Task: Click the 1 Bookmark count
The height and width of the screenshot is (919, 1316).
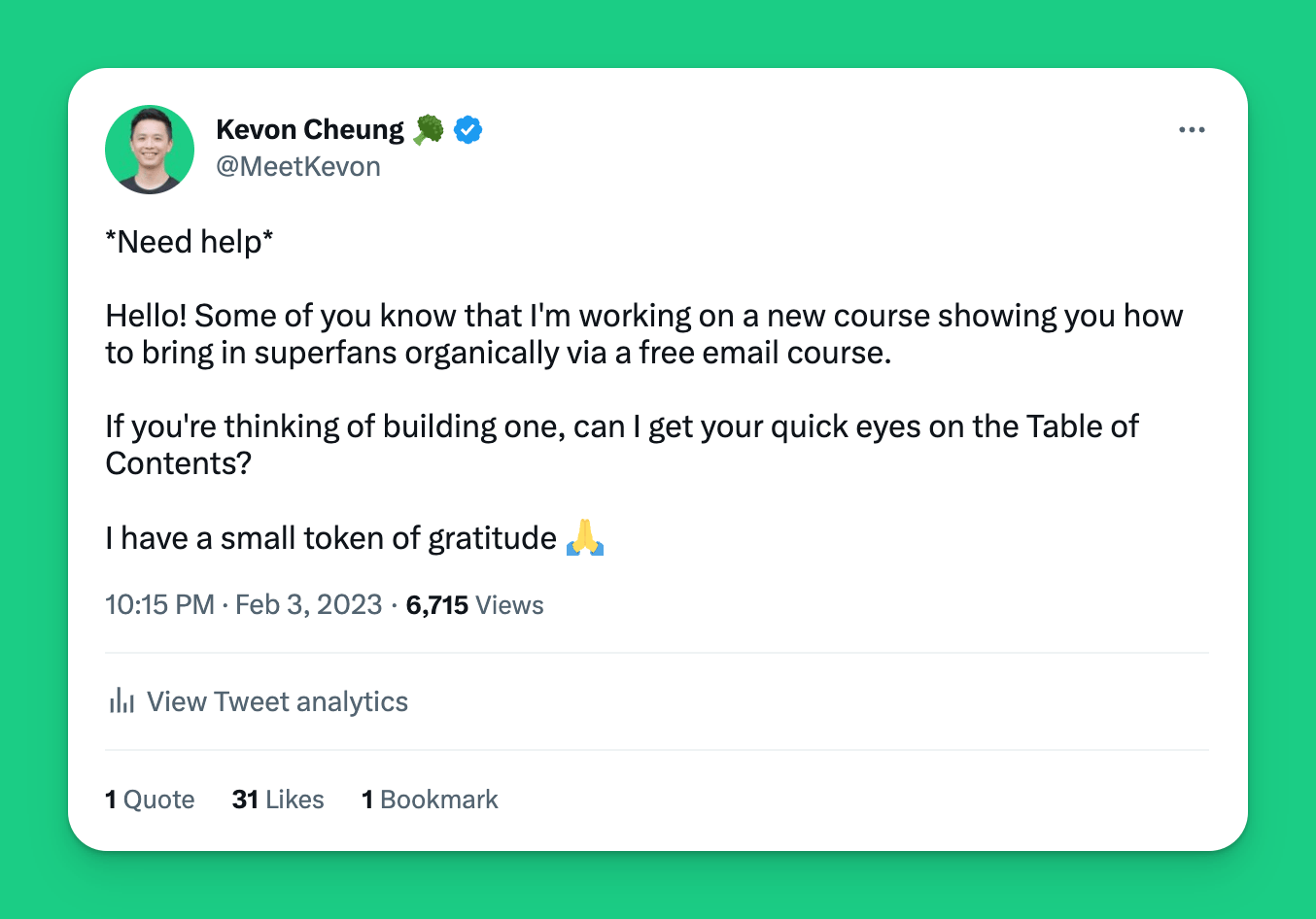Action: point(430,800)
